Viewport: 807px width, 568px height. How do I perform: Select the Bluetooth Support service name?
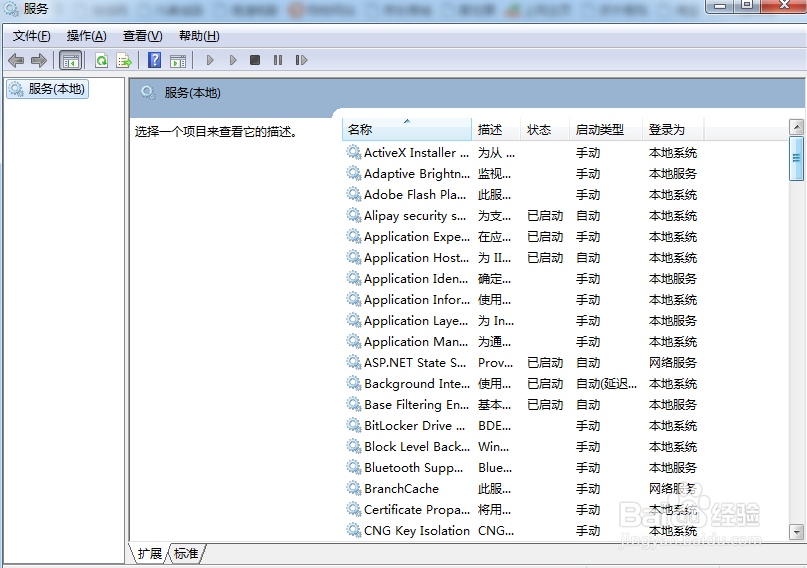[413, 468]
